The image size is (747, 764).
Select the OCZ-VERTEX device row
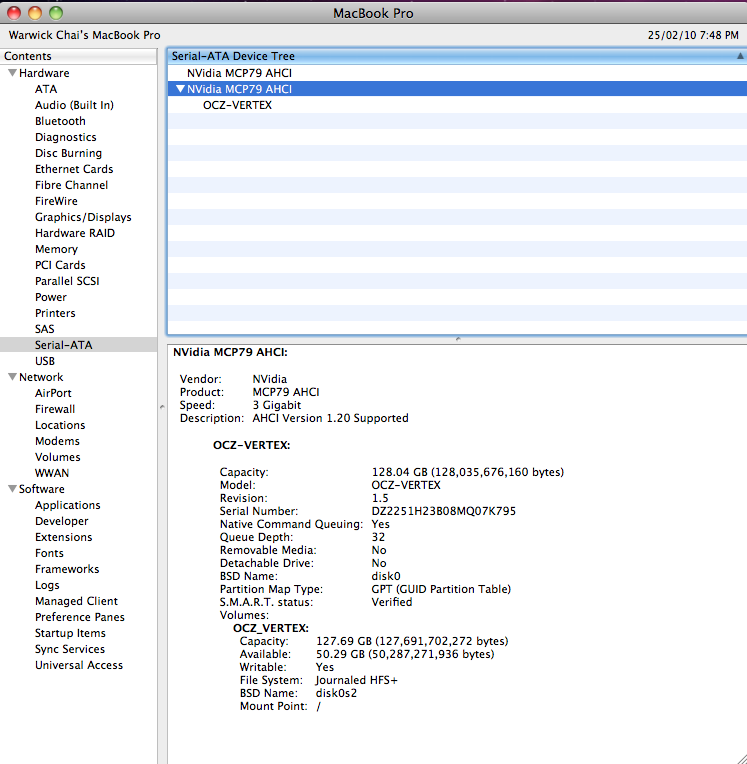point(457,105)
